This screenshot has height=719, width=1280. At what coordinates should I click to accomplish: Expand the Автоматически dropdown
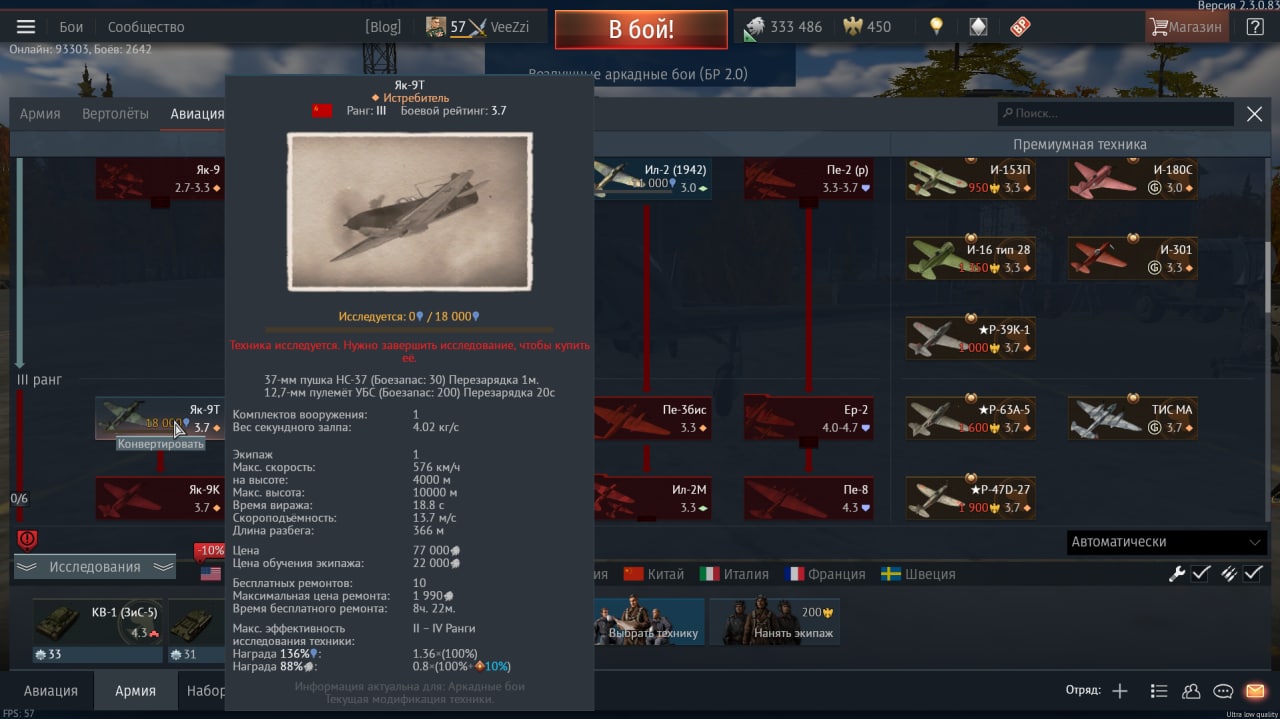pyautogui.click(x=1166, y=542)
